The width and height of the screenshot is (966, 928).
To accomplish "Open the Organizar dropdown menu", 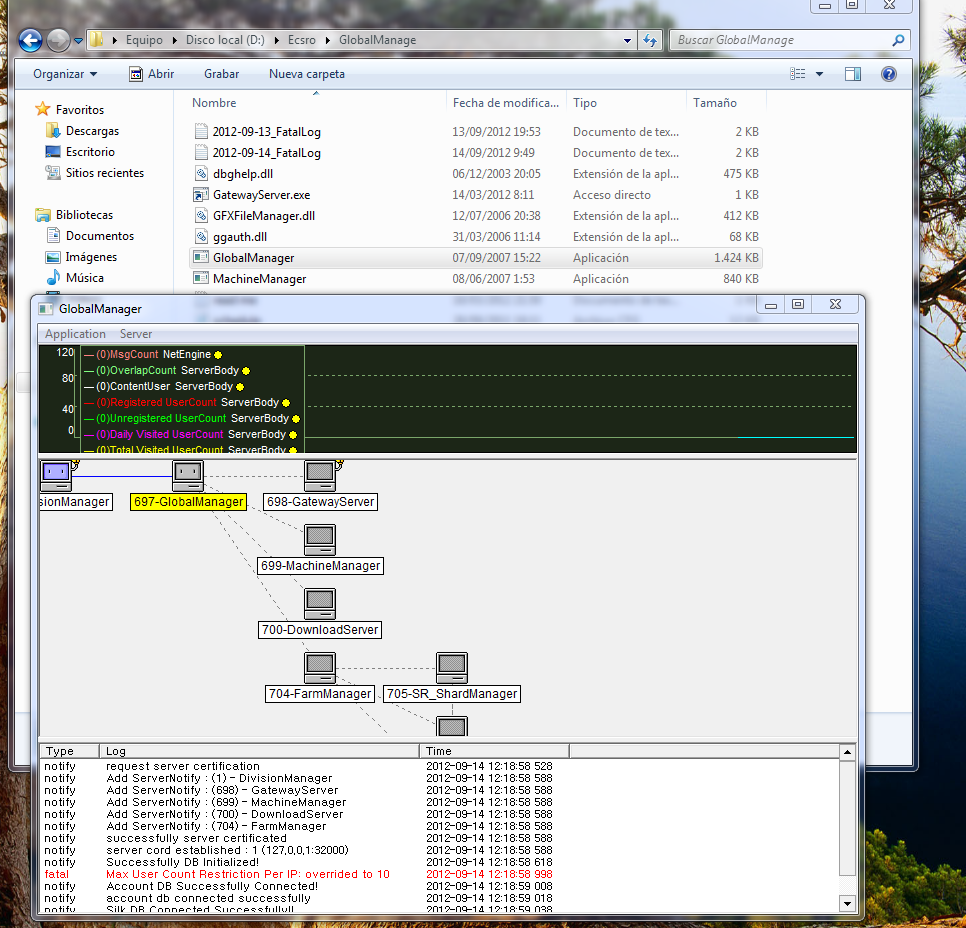I will click(65, 74).
